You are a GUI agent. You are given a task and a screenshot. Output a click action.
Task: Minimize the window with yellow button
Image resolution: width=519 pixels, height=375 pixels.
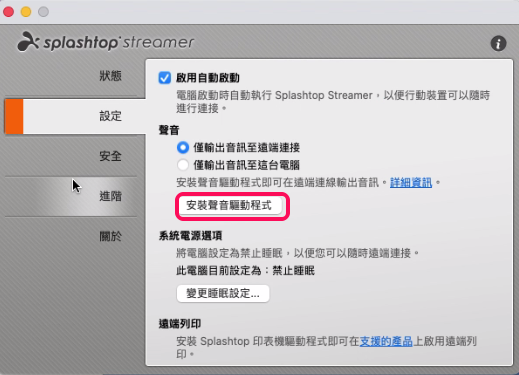pyautogui.click(x=26, y=12)
